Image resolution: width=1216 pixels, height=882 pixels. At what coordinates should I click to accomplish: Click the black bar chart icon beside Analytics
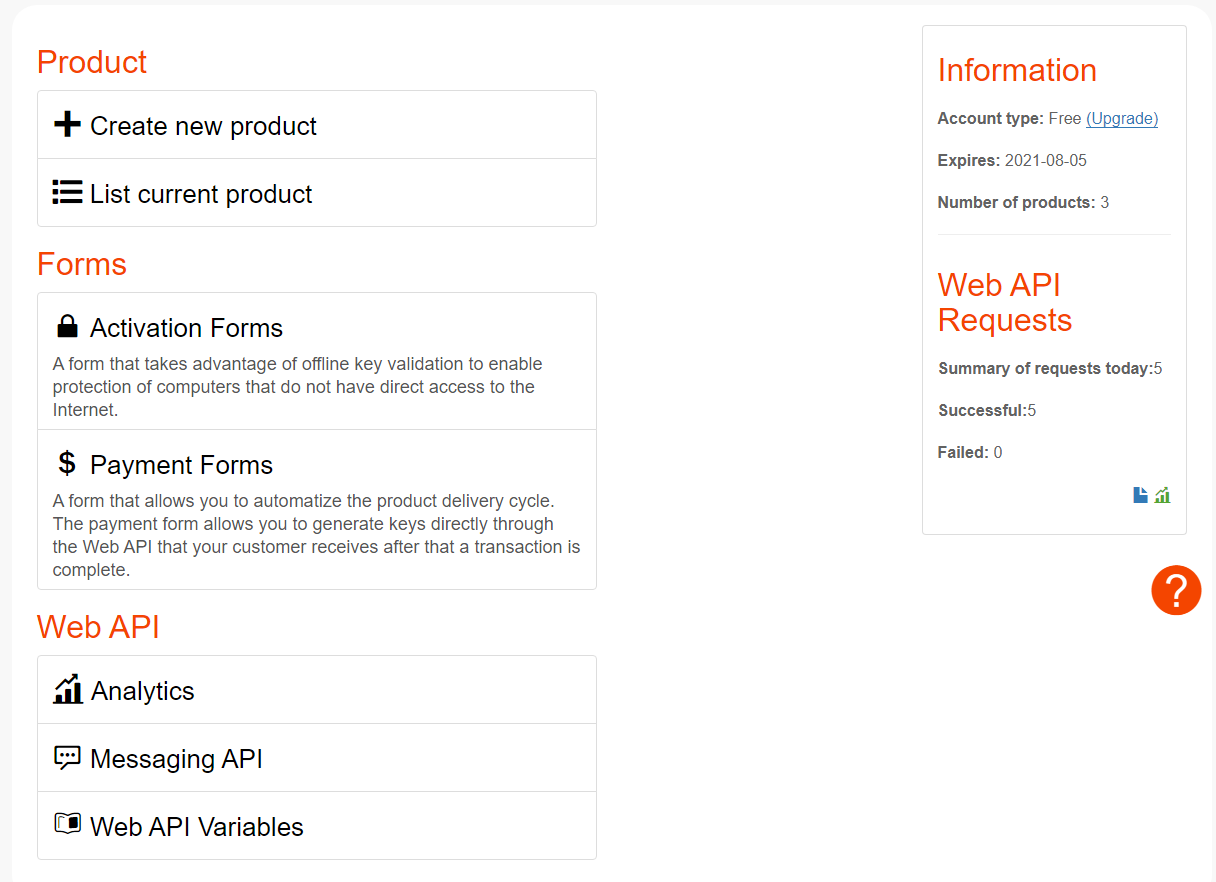[68, 689]
